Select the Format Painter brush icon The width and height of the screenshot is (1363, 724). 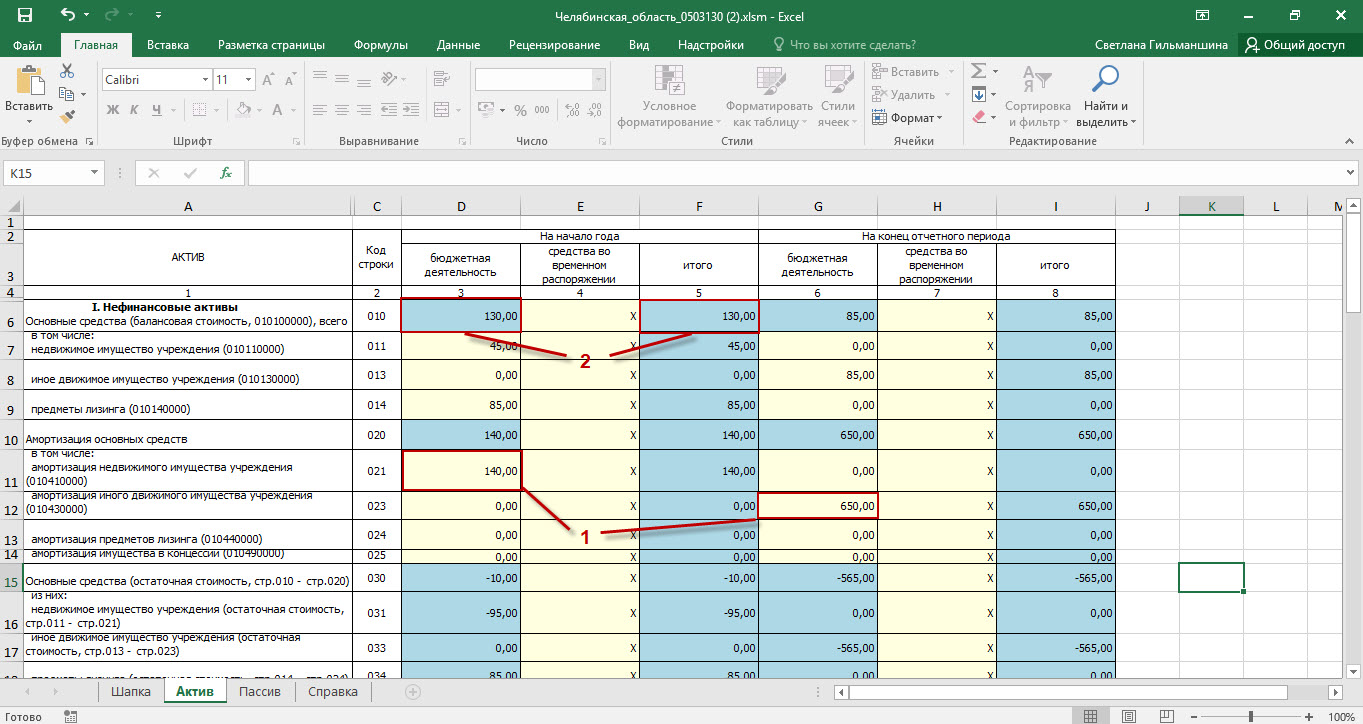pos(67,115)
